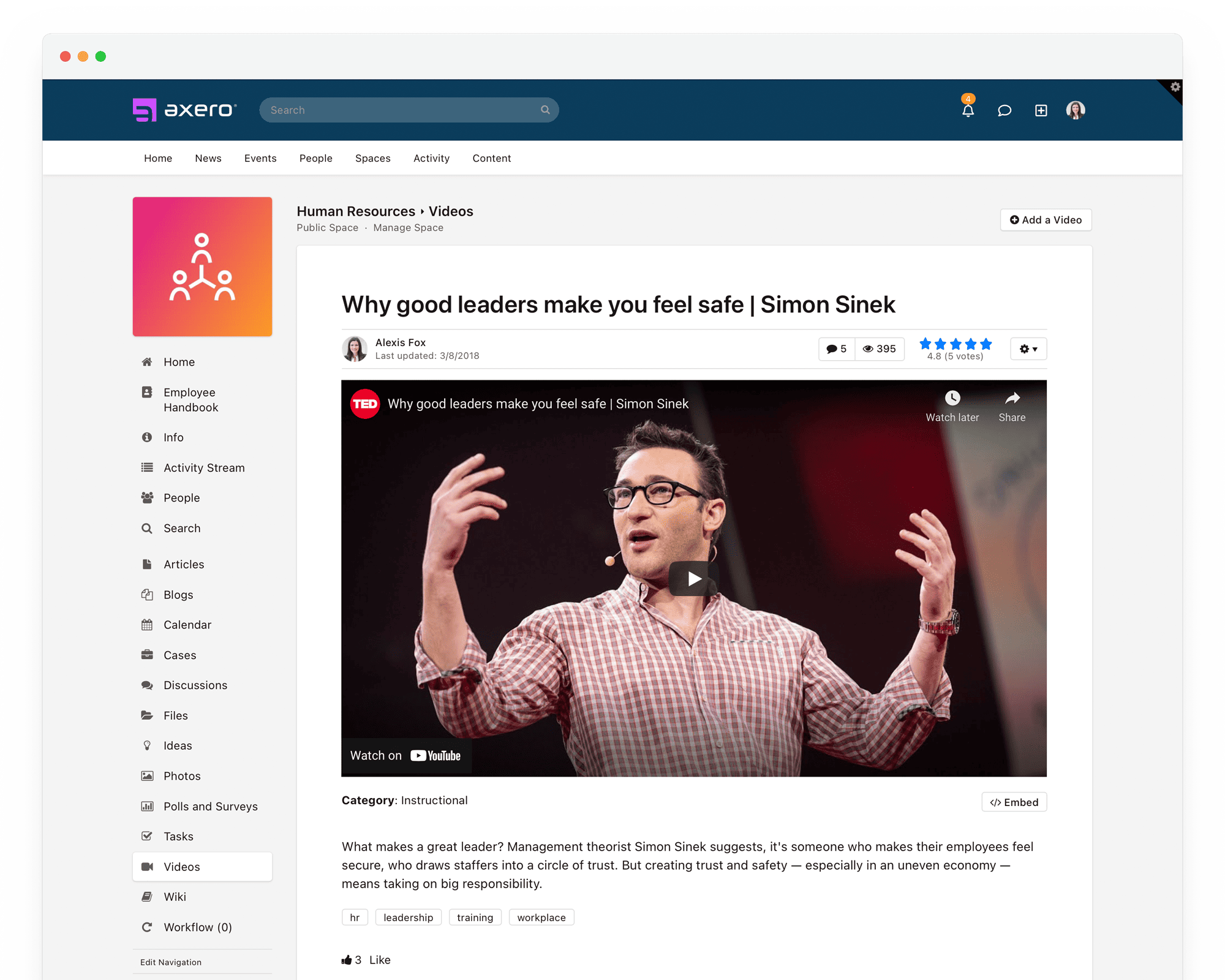Open the chat messages icon
The height and width of the screenshot is (980, 1225).
click(x=1005, y=111)
